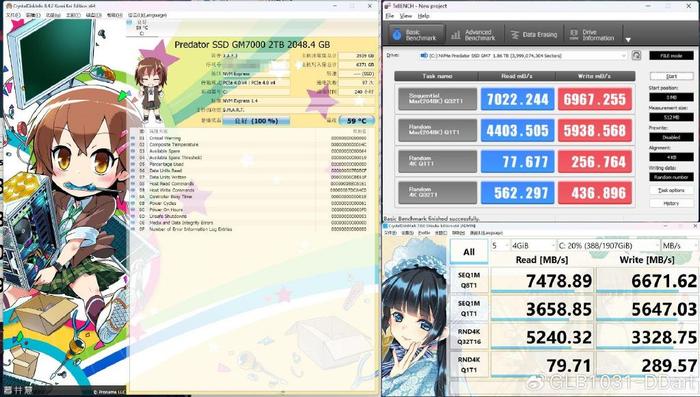Open the test size dropdown showing 4GiB
This screenshot has height=397, width=700.
tap(533, 246)
